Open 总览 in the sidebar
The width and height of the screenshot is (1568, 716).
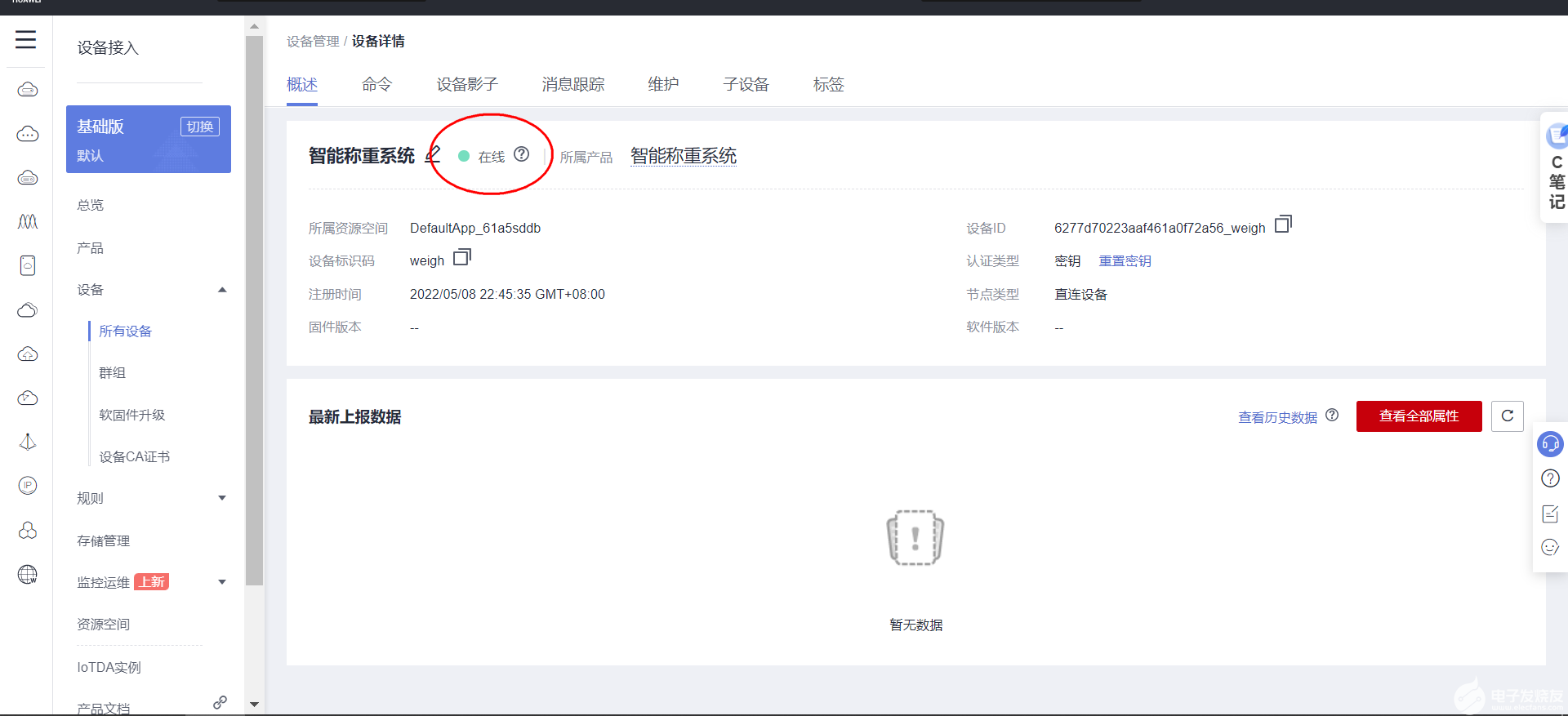[91, 205]
